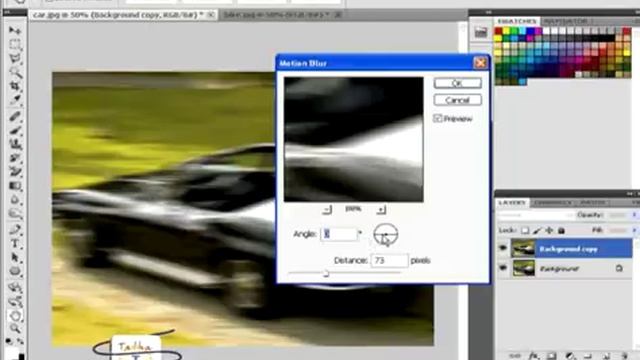Image resolution: width=640 pixels, height=360 pixels.
Task: Select the Horizontal Type tool
Action: (15, 244)
